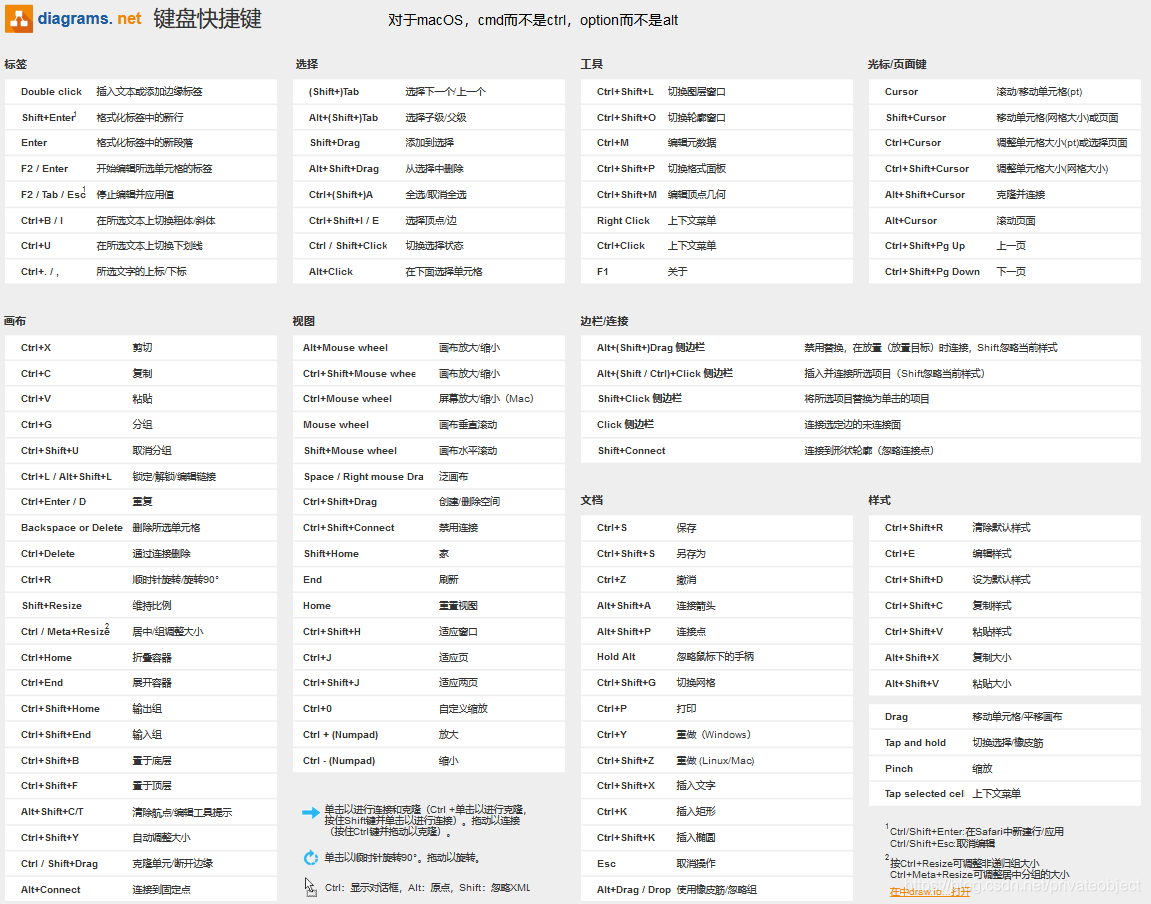Click the blue connect-and-clone arrow icon
Viewport: 1151px width, 904px height.
coord(311,812)
